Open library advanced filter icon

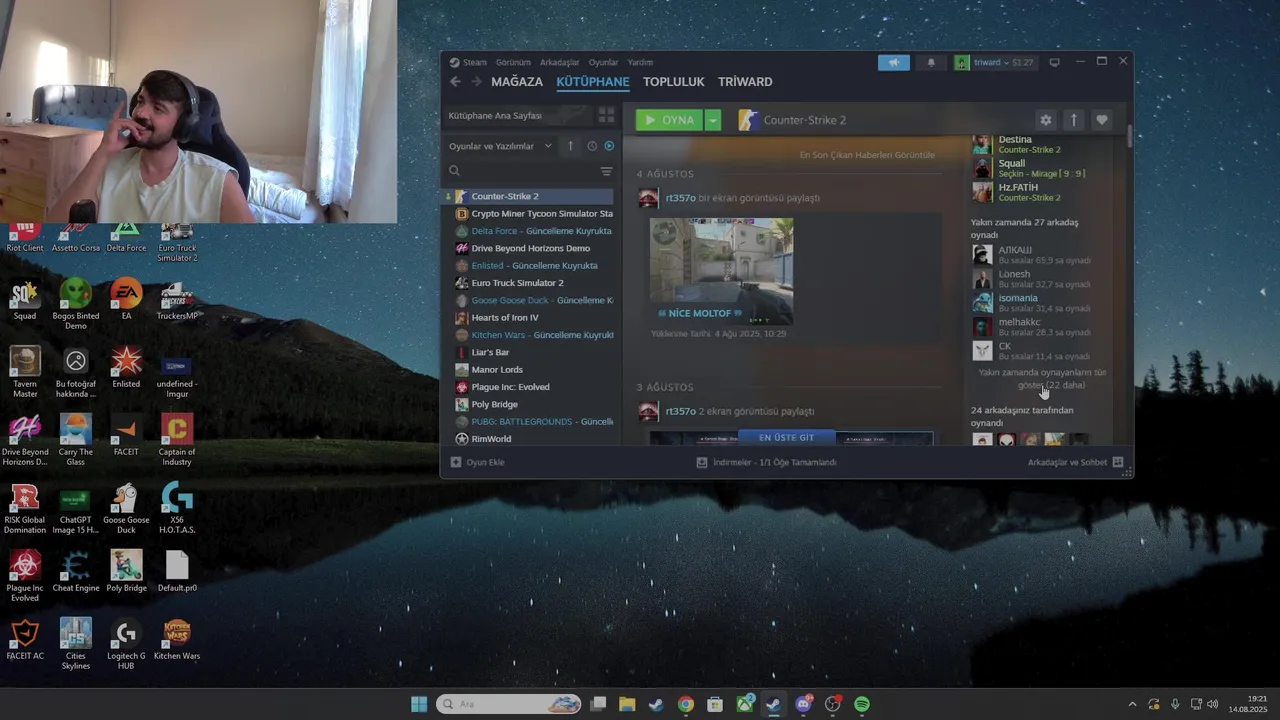606,171
